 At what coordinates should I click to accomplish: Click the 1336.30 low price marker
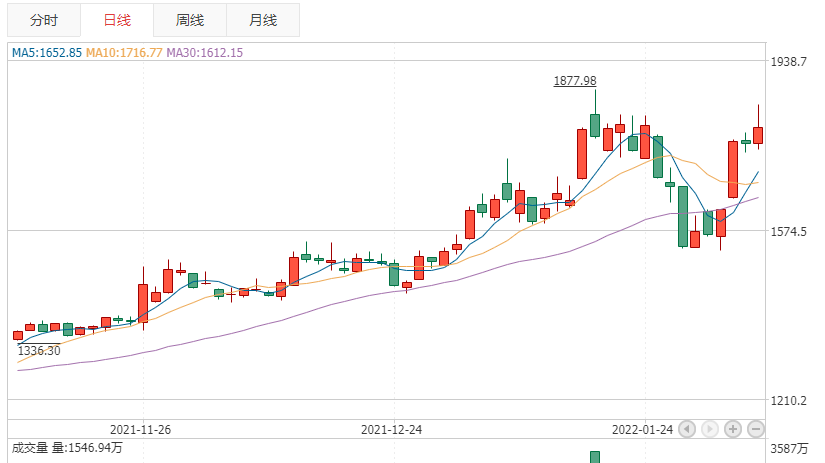pyautogui.click(x=39, y=350)
